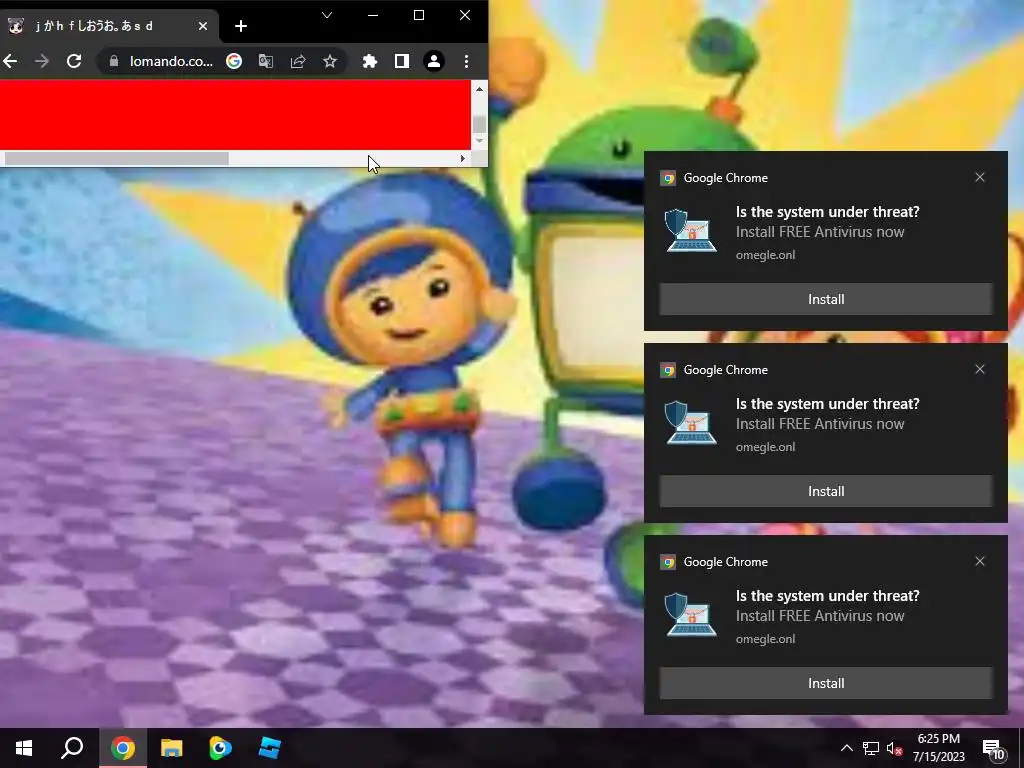This screenshot has width=1024, height=768.
Task: Dismiss the middle Google Chrome notification
Action: [980, 370]
